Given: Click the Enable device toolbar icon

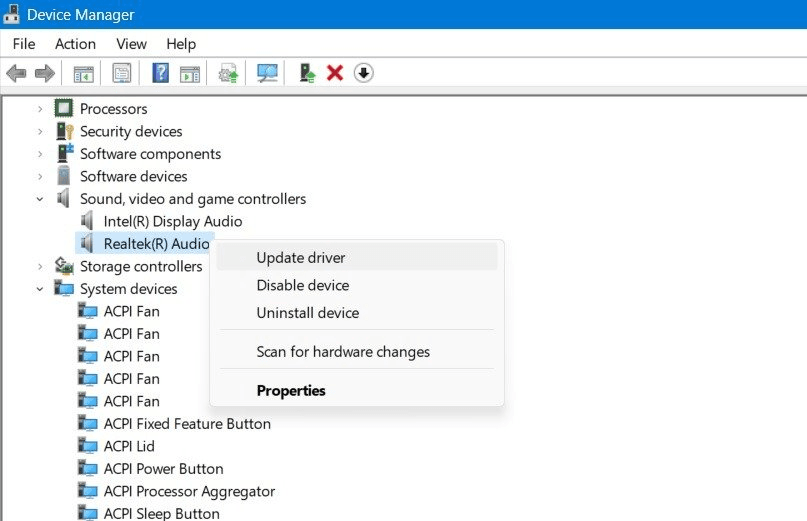Looking at the screenshot, I should tap(307, 73).
